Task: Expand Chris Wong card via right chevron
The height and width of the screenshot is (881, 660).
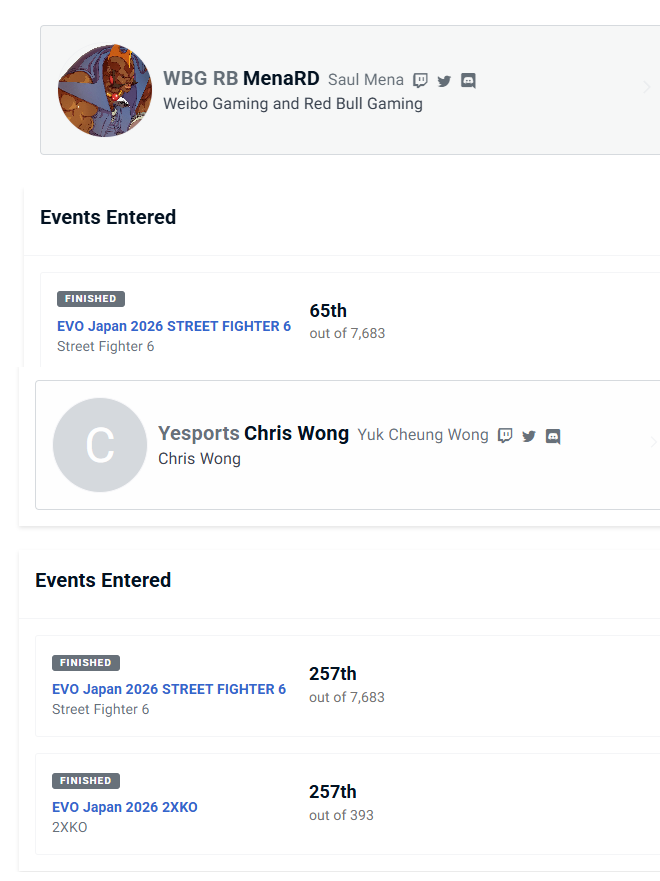Action: pos(653,442)
